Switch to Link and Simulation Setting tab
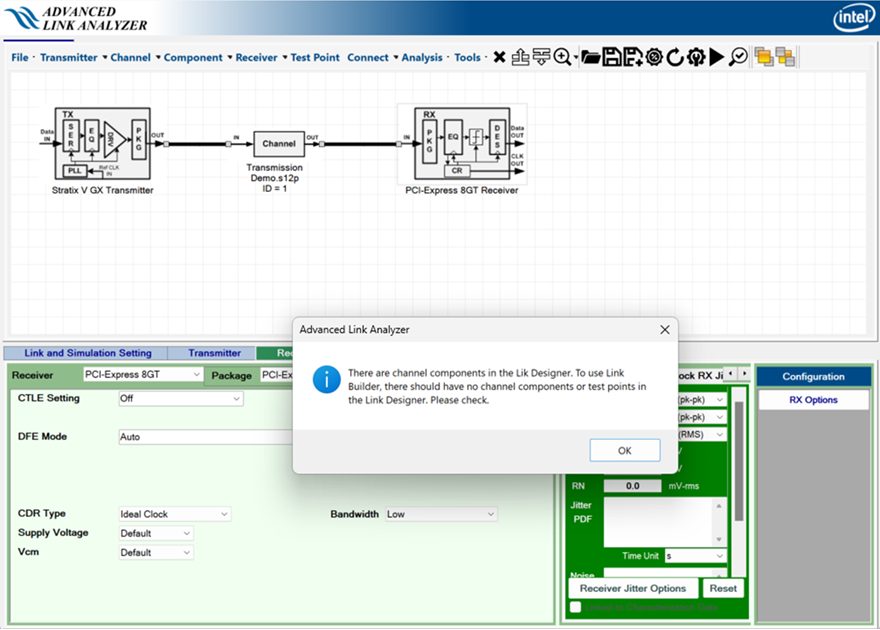This screenshot has height=630, width=880. click(x=88, y=353)
